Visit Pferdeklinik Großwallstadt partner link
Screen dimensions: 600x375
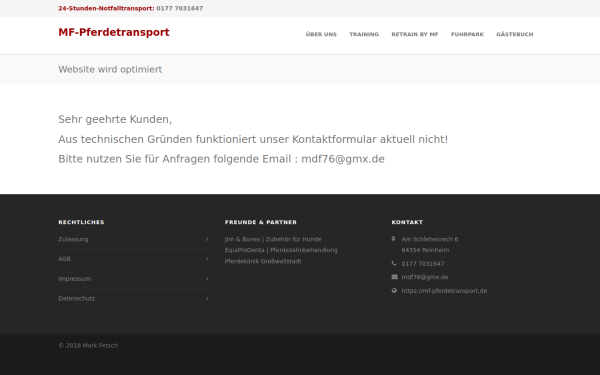[x=263, y=261]
